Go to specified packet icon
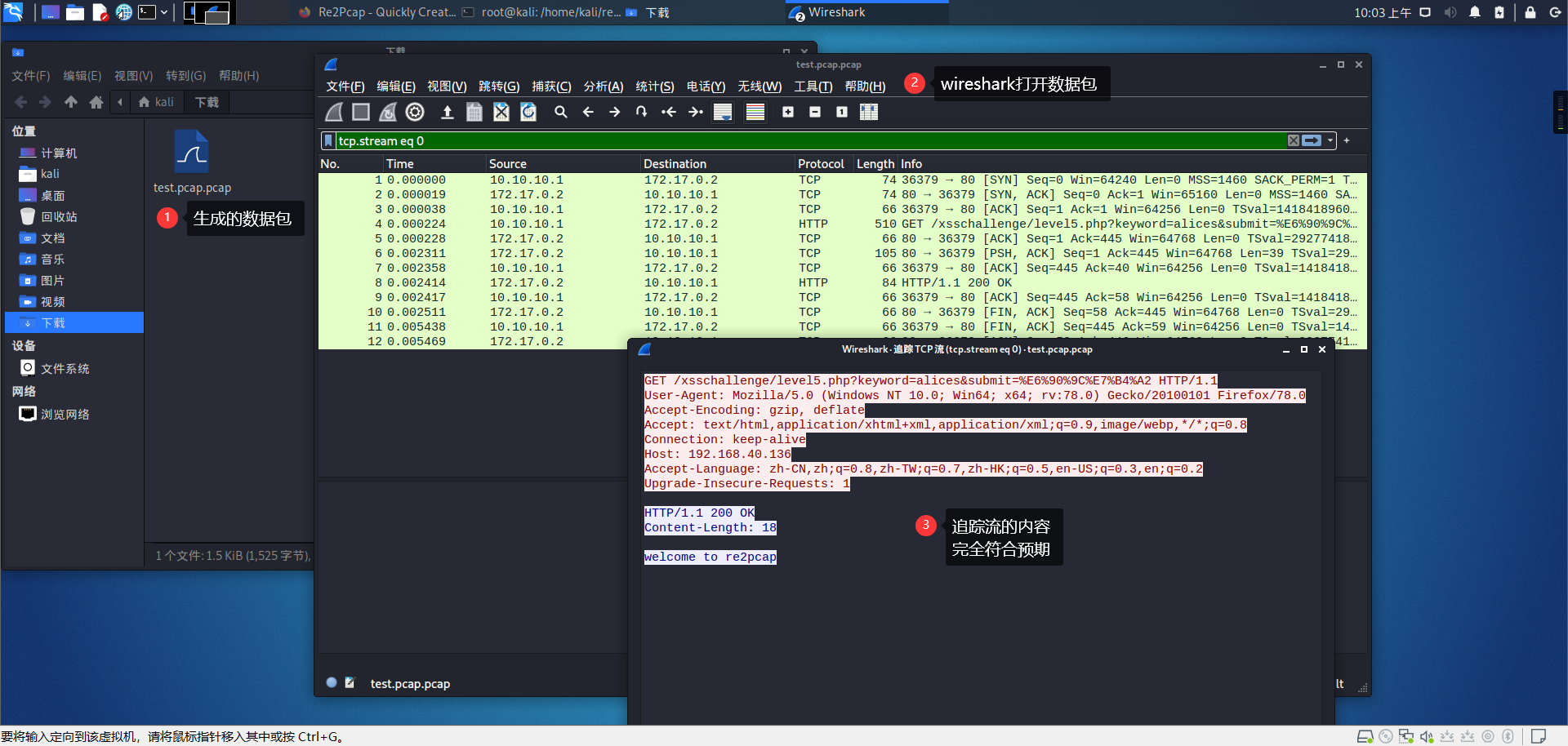Viewport: 1568px width, 746px height. pyautogui.click(x=642, y=112)
